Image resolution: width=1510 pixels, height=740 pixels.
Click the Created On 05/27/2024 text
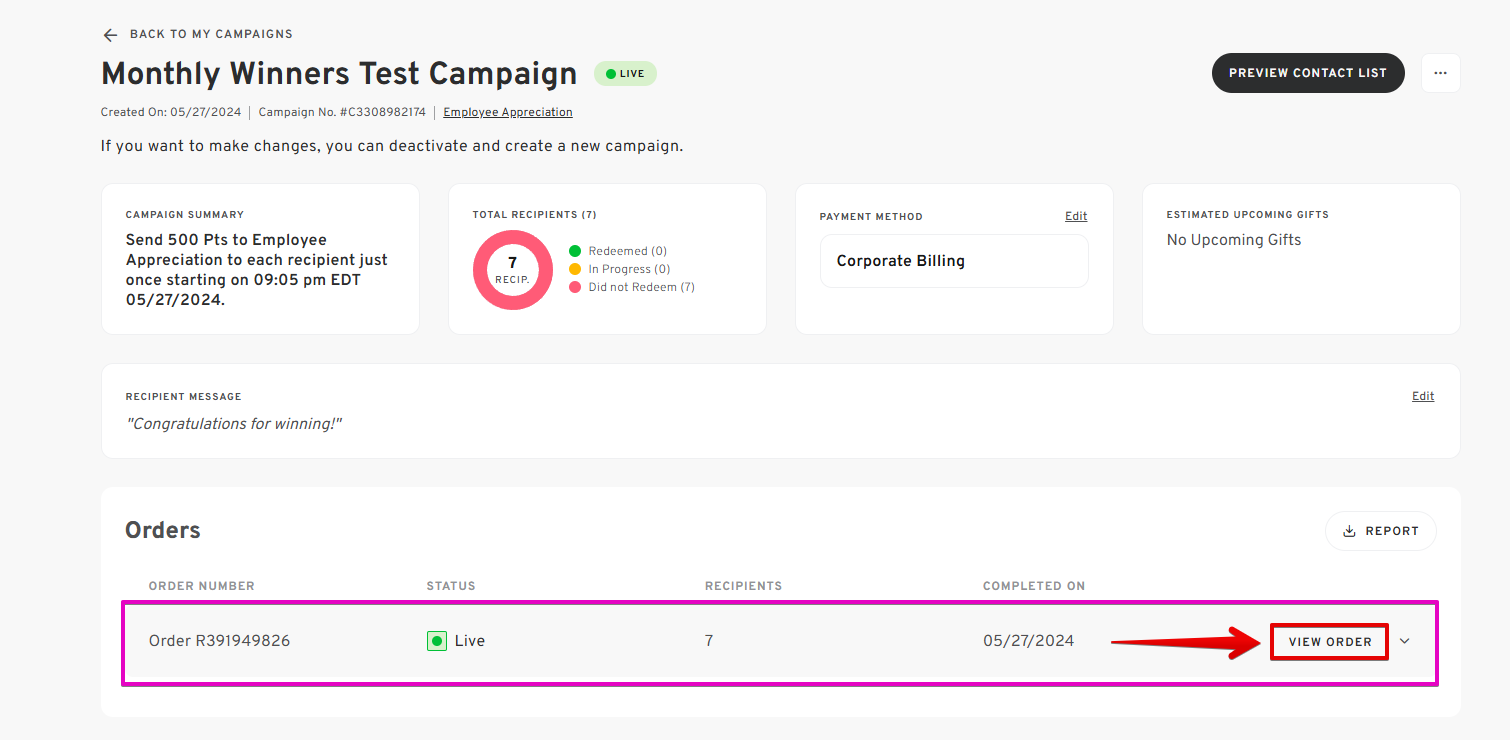(171, 112)
